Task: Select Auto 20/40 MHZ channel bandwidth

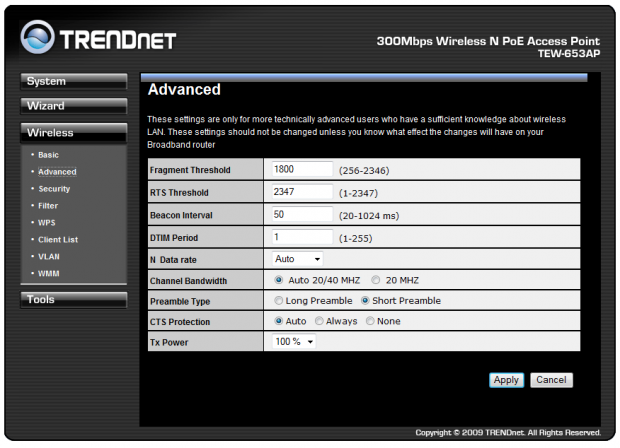Action: tap(279, 280)
